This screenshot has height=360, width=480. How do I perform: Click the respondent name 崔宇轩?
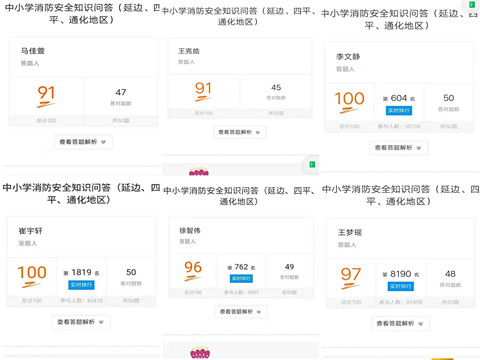30,231
